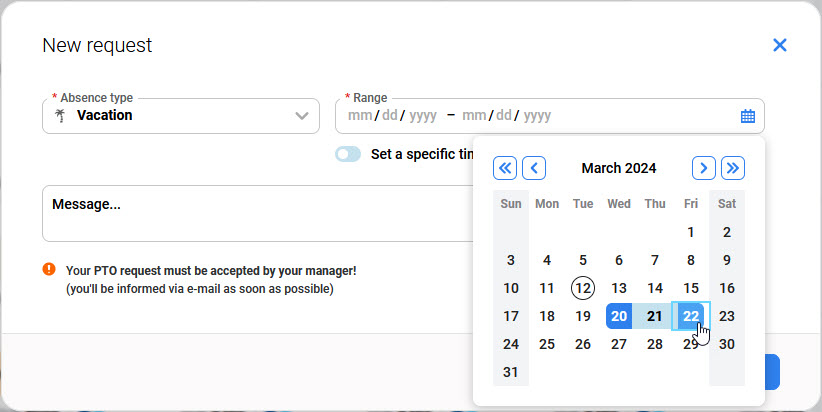Click into the Message text area
Screen dimensions: 822x412
pos(250,213)
